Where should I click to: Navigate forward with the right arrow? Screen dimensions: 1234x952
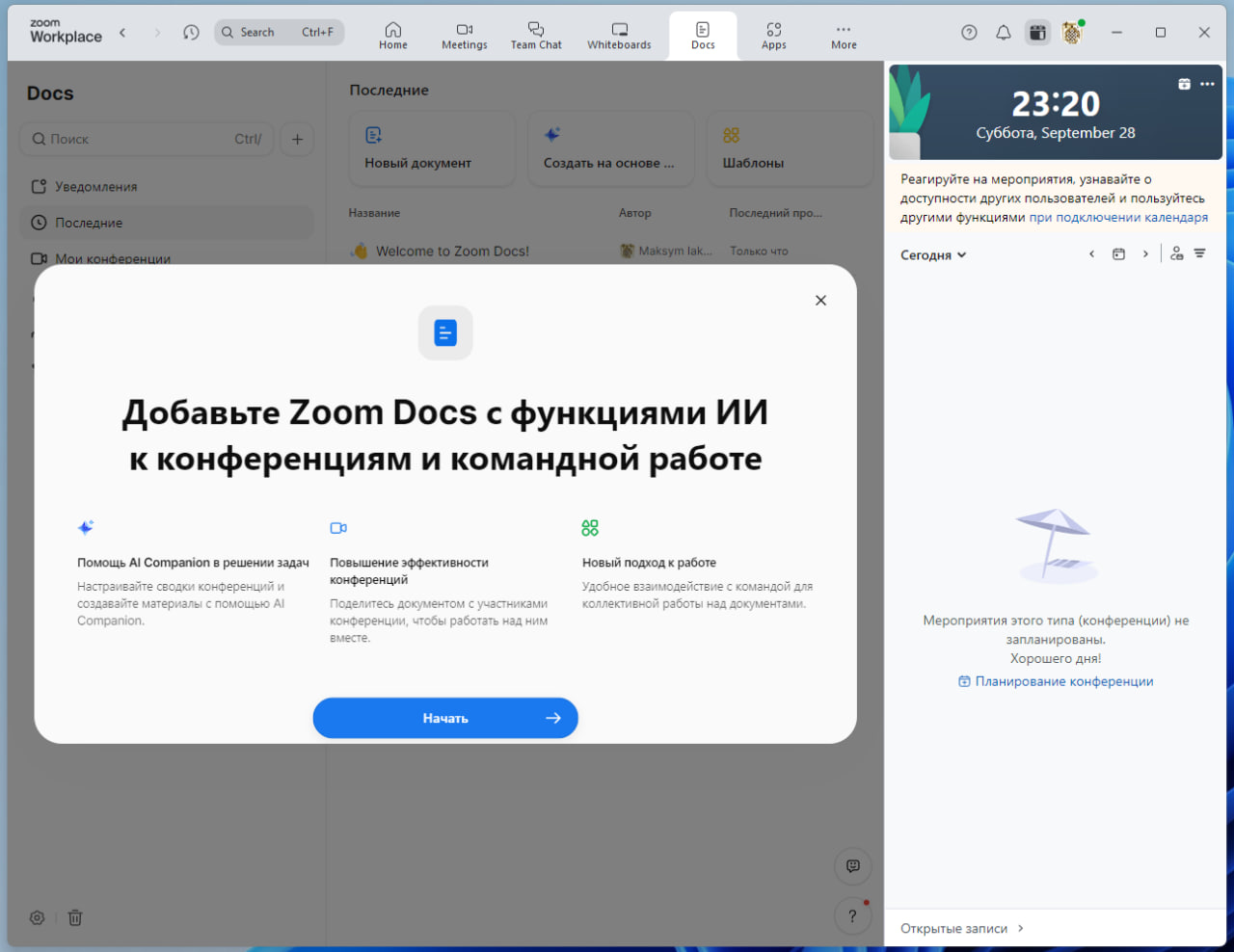[157, 33]
